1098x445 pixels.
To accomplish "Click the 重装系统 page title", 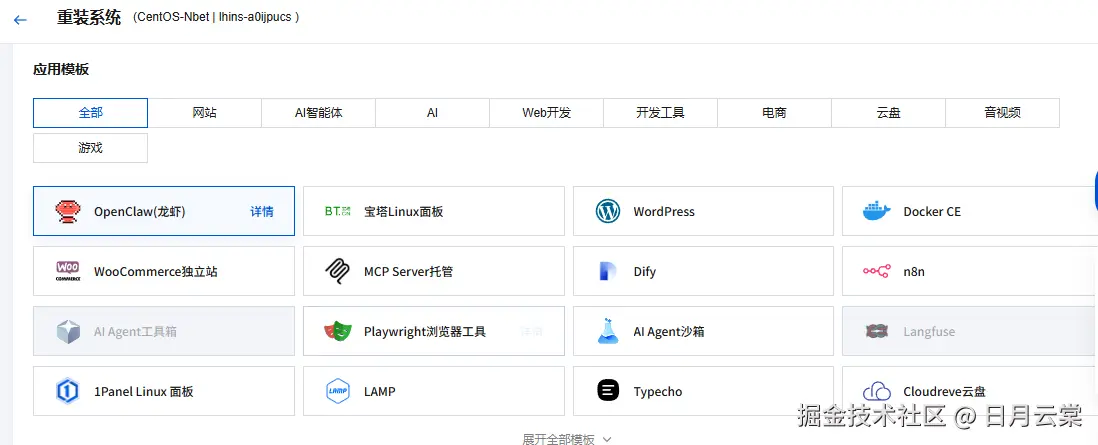I will click(x=89, y=18).
